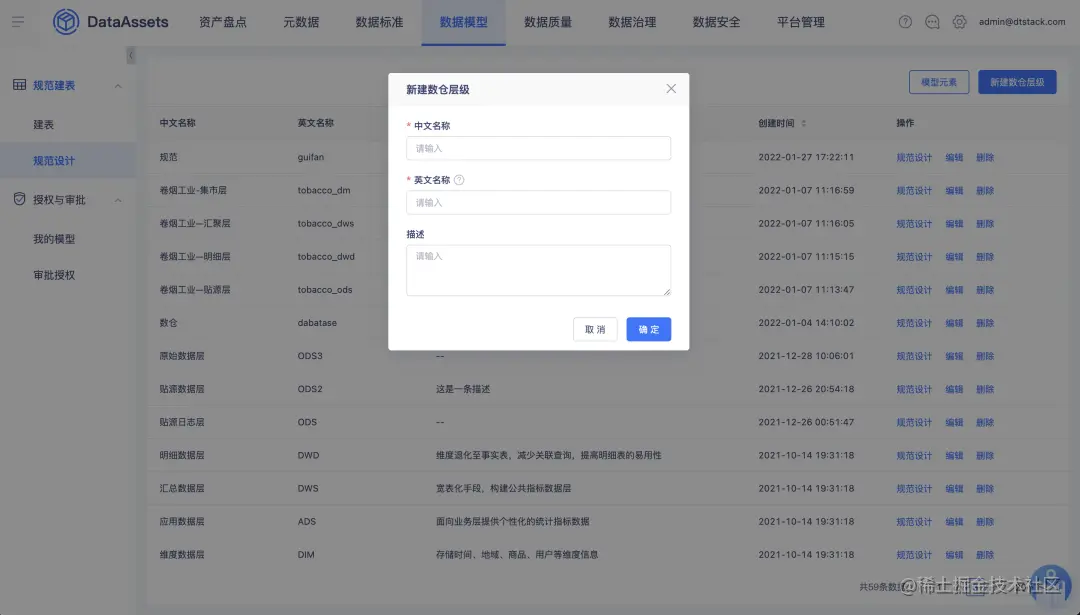Click 编辑 for DIM row

[954, 554]
